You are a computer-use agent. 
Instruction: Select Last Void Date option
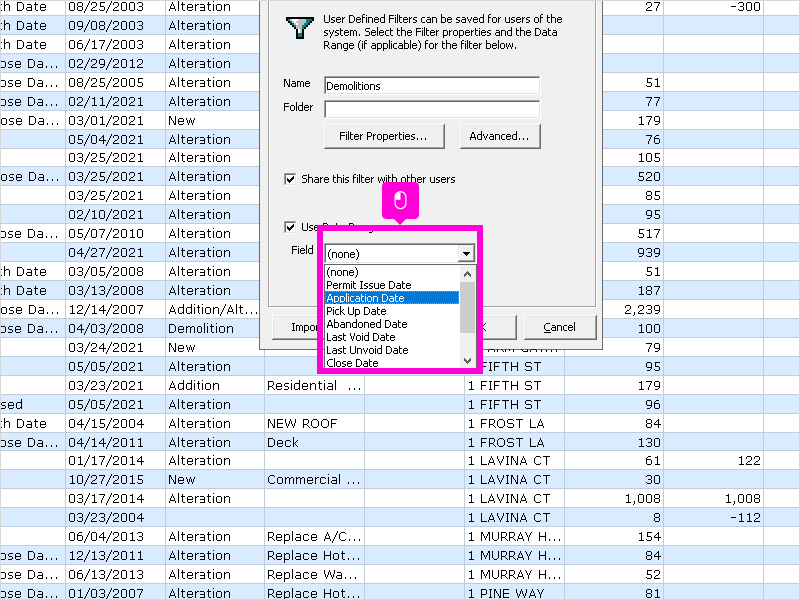[x=392, y=337]
